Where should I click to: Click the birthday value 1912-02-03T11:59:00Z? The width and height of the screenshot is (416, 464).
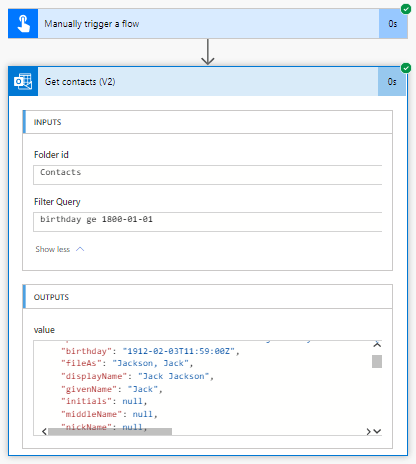(x=179, y=351)
